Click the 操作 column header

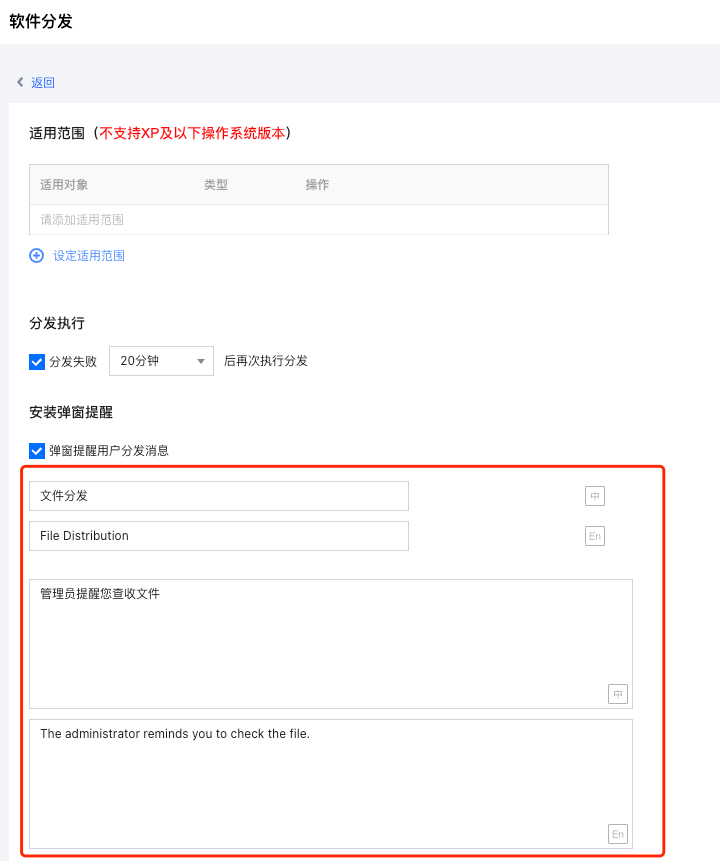pos(317,184)
